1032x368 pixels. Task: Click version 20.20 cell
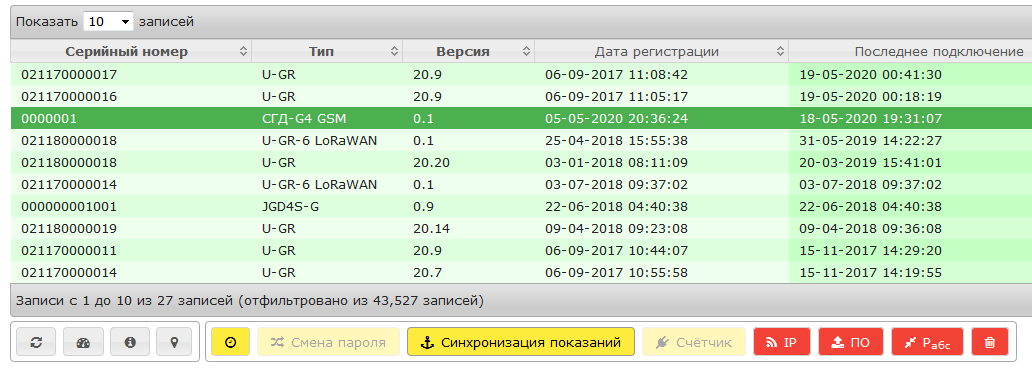(469, 163)
